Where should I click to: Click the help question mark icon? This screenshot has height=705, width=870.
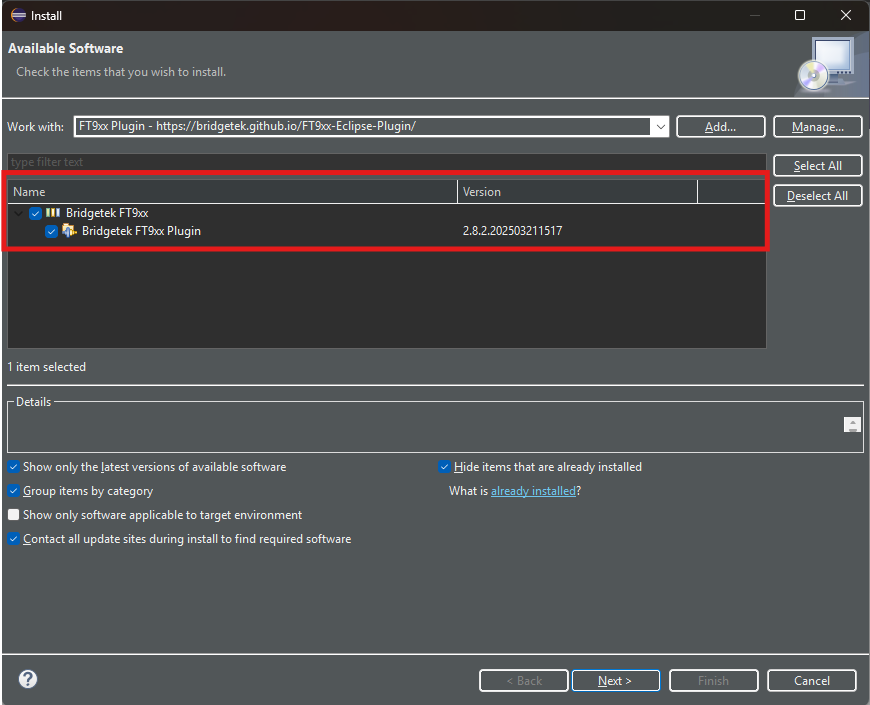pyautogui.click(x=28, y=679)
